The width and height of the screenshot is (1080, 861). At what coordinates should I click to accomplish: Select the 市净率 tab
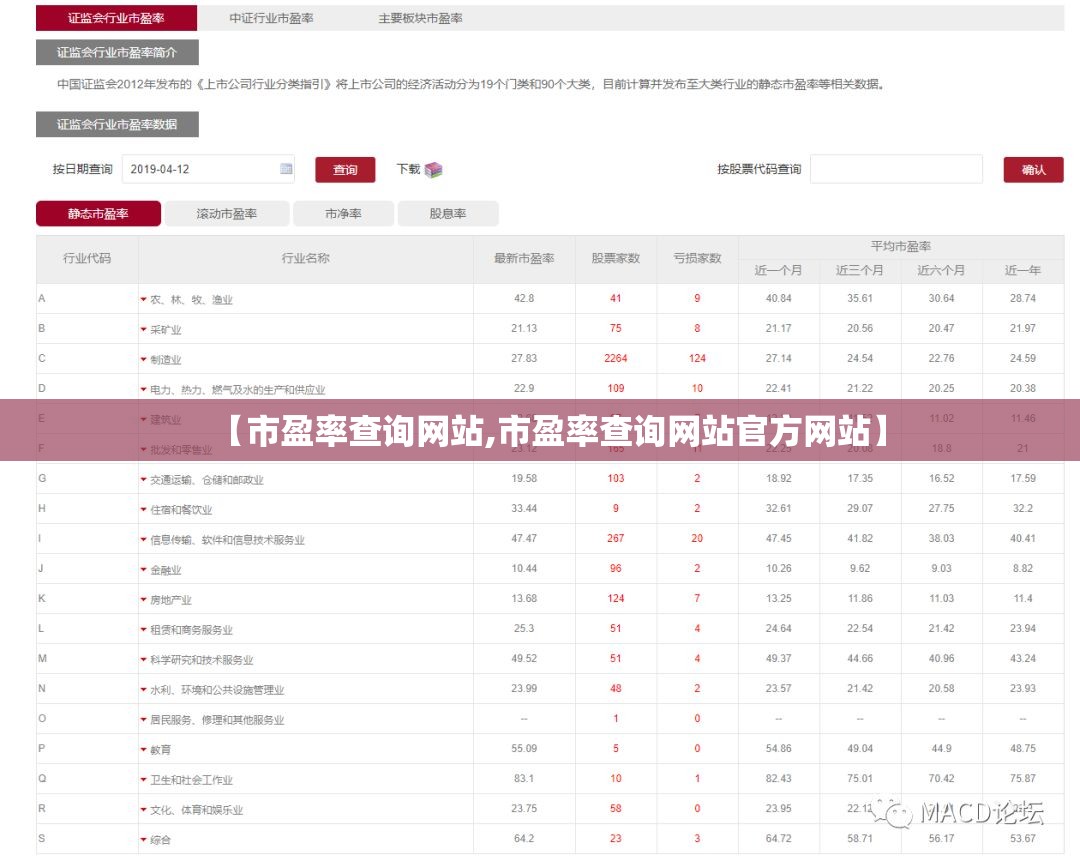tap(343, 214)
